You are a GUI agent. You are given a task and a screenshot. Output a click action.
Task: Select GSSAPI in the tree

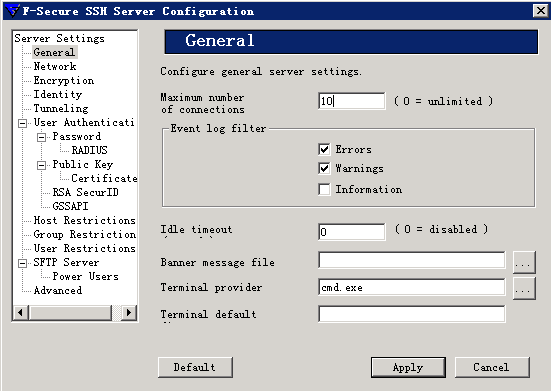70,207
